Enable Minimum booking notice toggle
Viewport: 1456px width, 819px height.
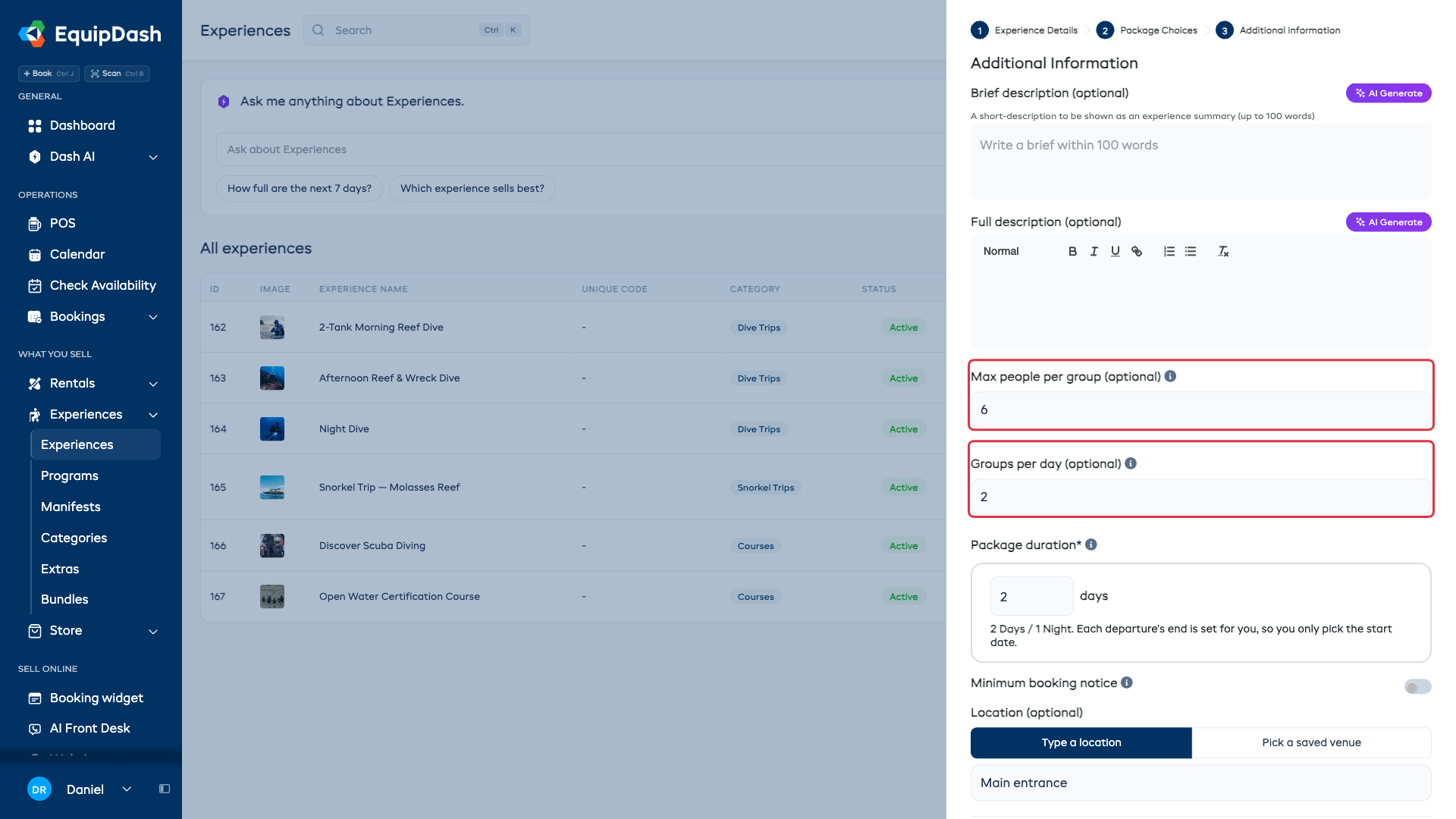click(1417, 687)
